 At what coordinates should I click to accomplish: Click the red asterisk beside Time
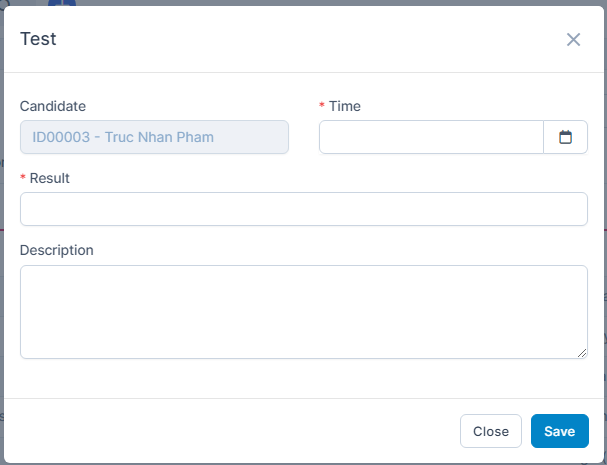pyautogui.click(x=322, y=106)
